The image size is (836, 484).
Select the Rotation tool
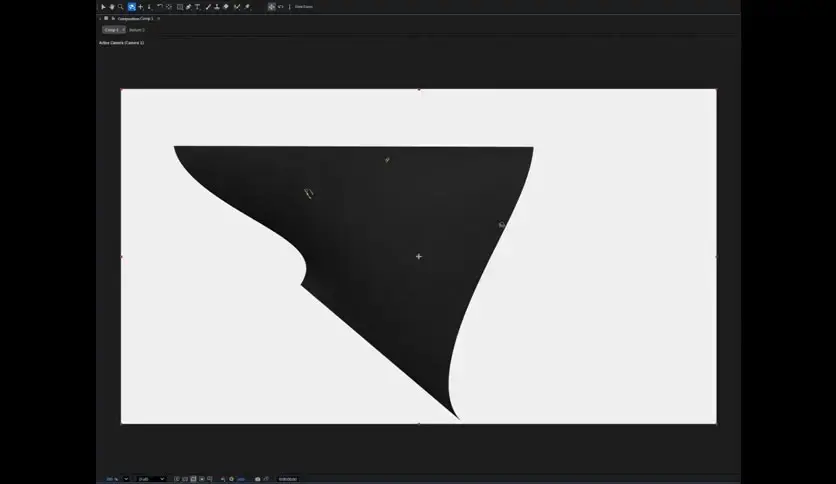click(x=159, y=6)
